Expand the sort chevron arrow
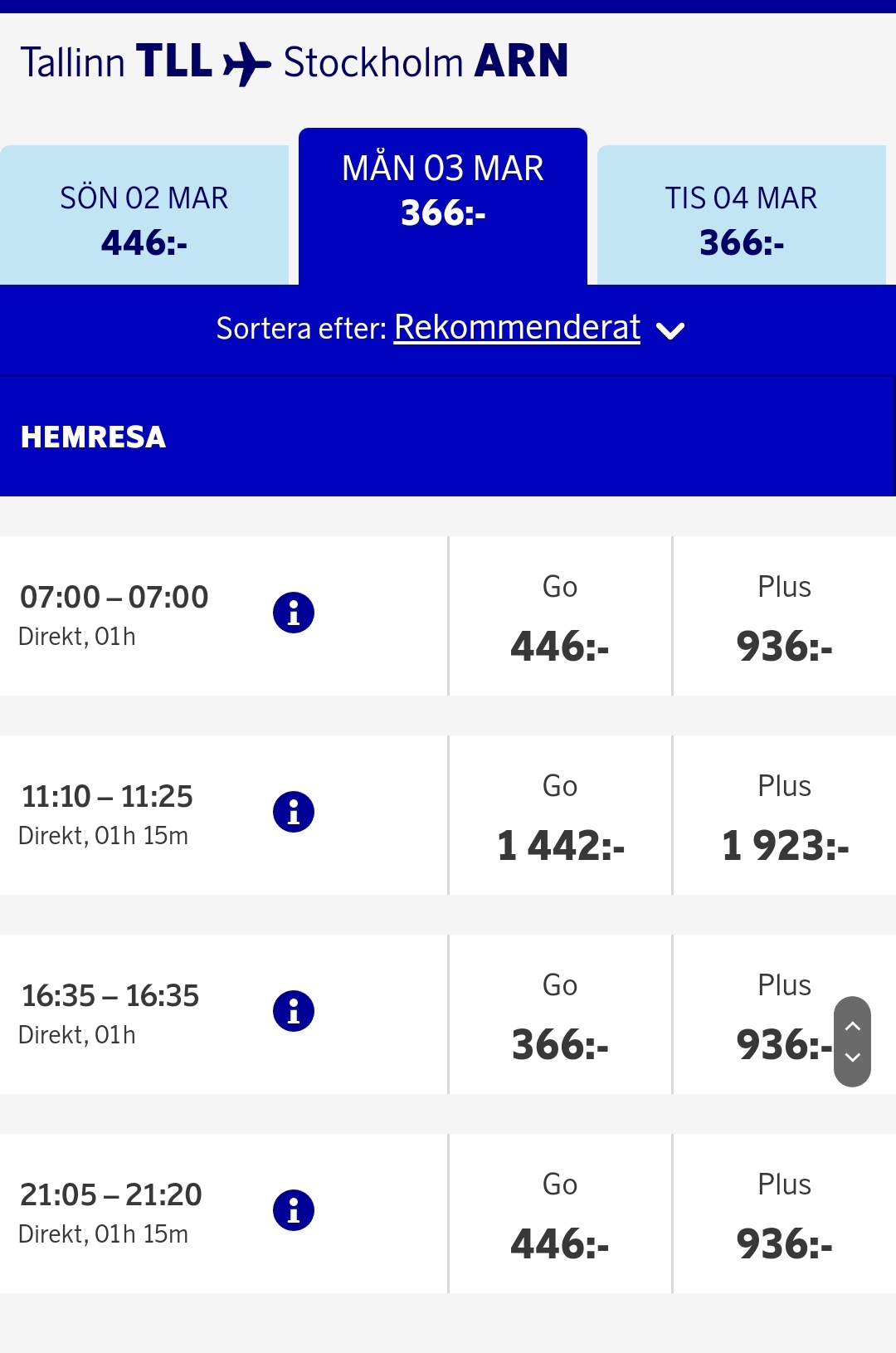Viewport: 896px width, 1353px height. (670, 331)
